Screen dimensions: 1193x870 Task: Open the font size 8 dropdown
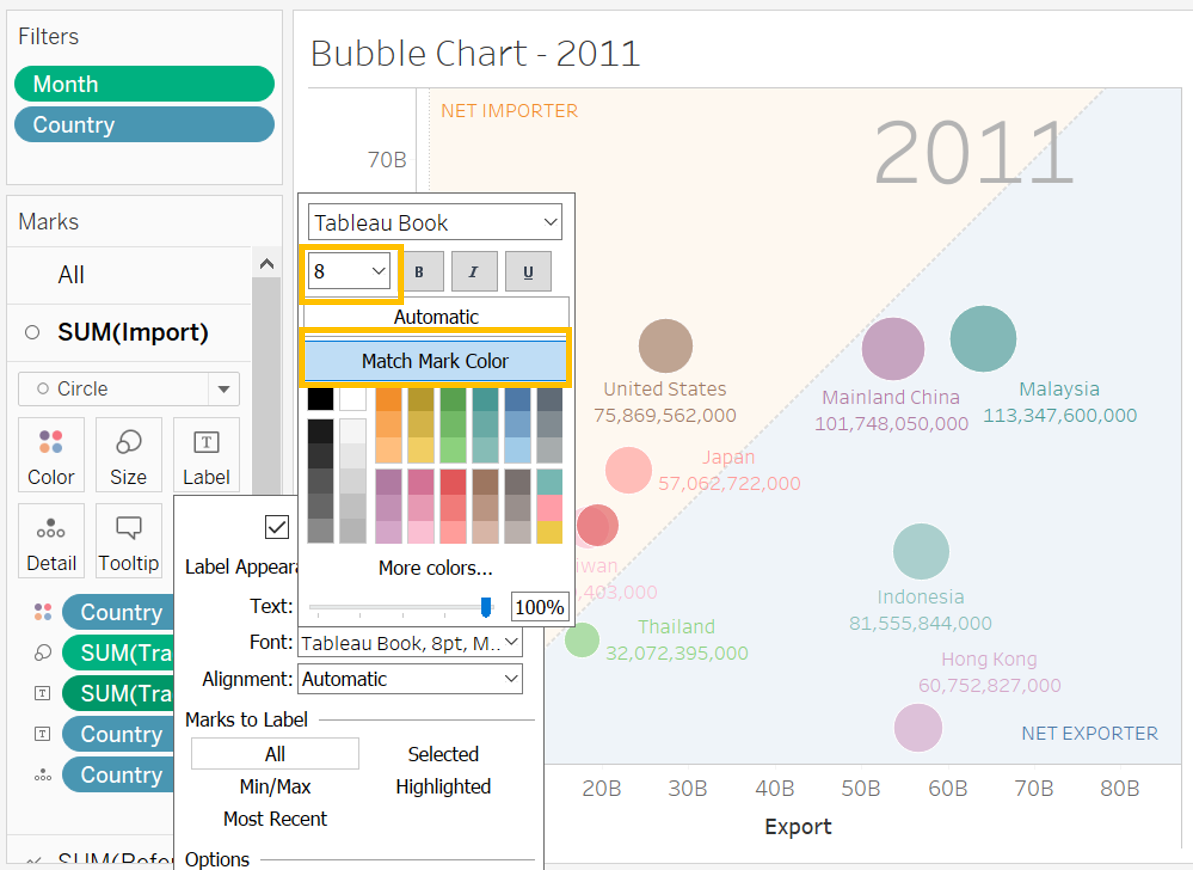(x=349, y=271)
